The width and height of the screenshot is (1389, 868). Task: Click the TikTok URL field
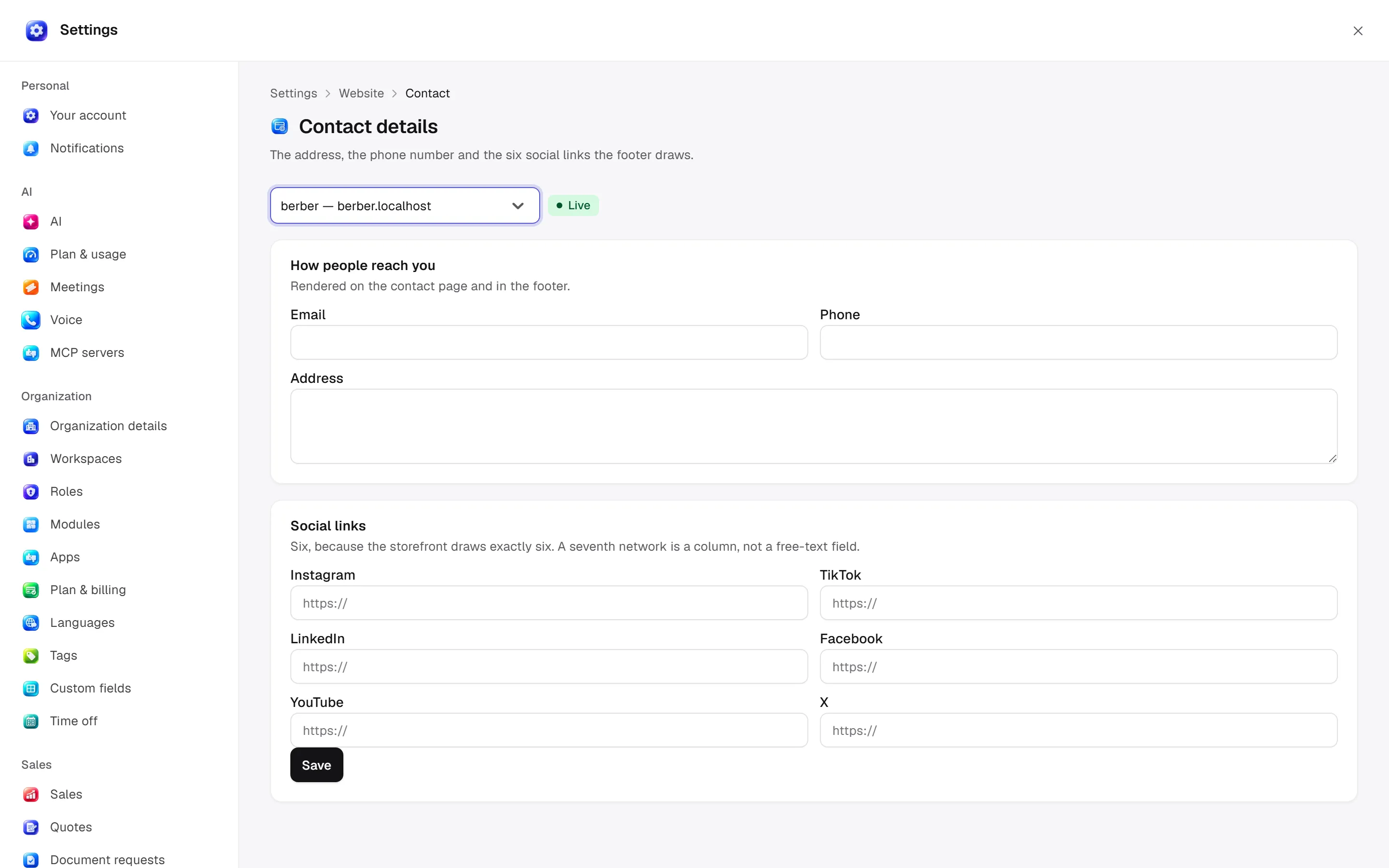[1078, 603]
